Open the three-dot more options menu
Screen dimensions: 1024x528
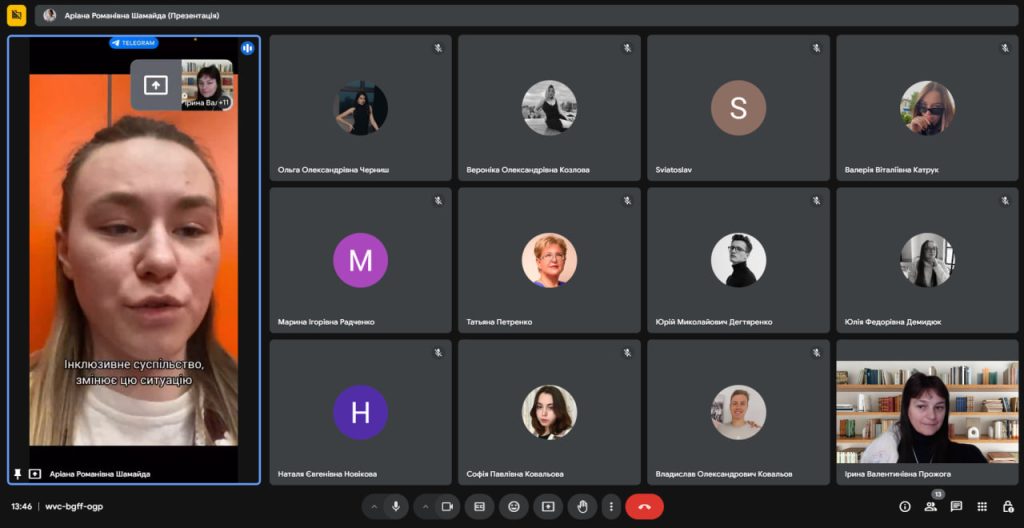tap(610, 507)
